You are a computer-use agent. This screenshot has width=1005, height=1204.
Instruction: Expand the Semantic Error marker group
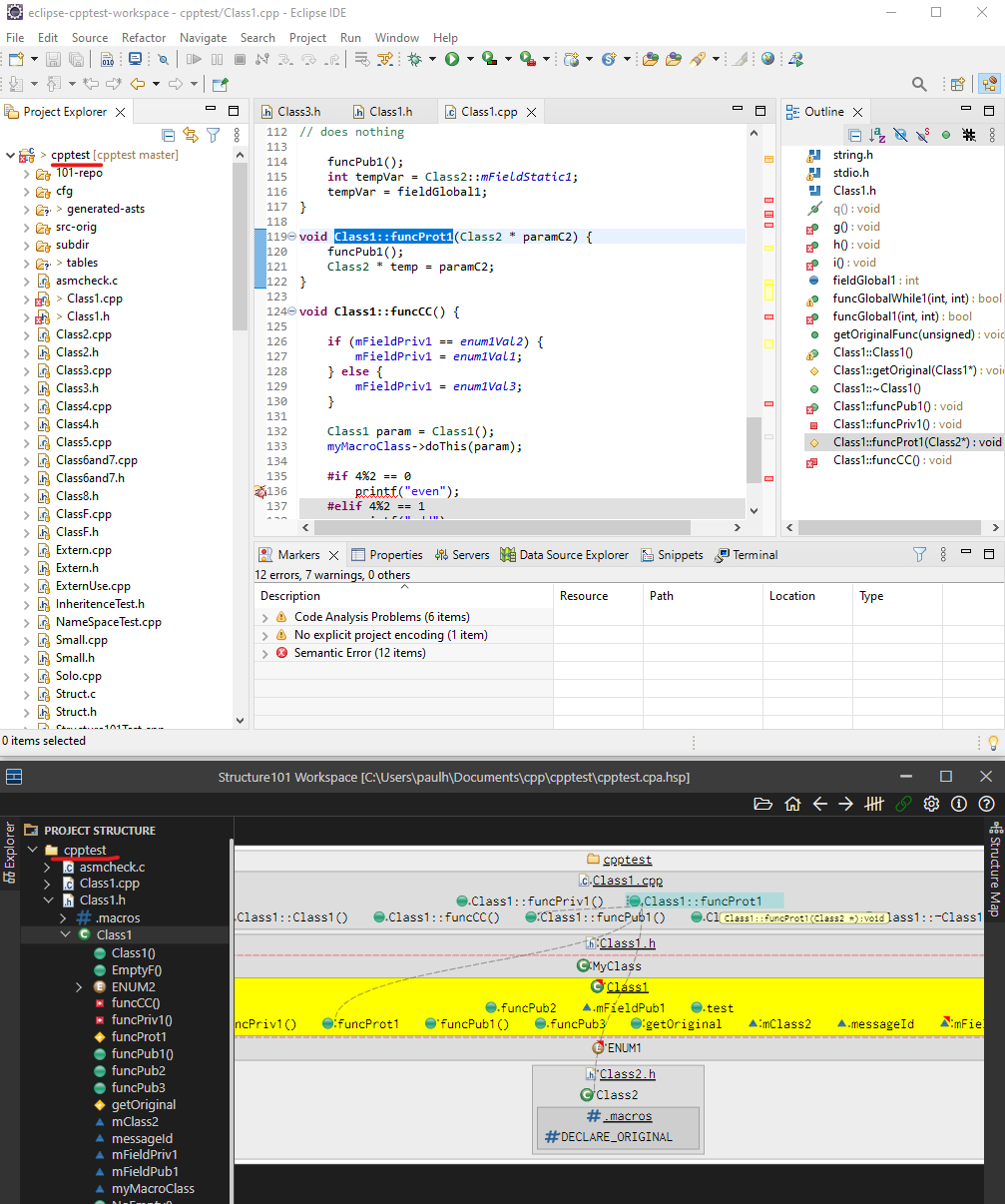(264, 653)
